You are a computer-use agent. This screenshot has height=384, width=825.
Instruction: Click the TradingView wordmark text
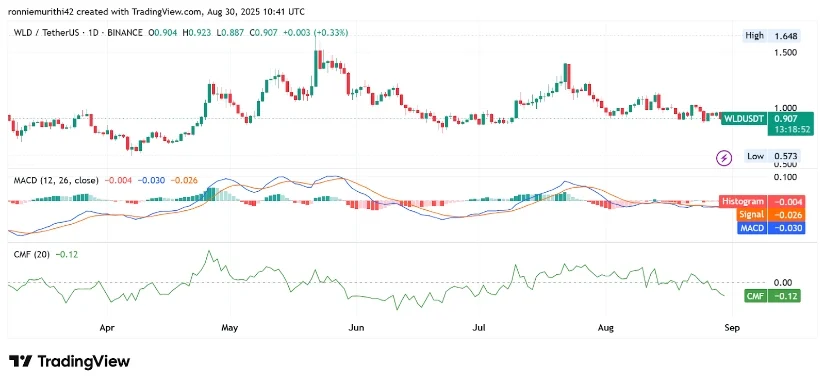click(83, 361)
